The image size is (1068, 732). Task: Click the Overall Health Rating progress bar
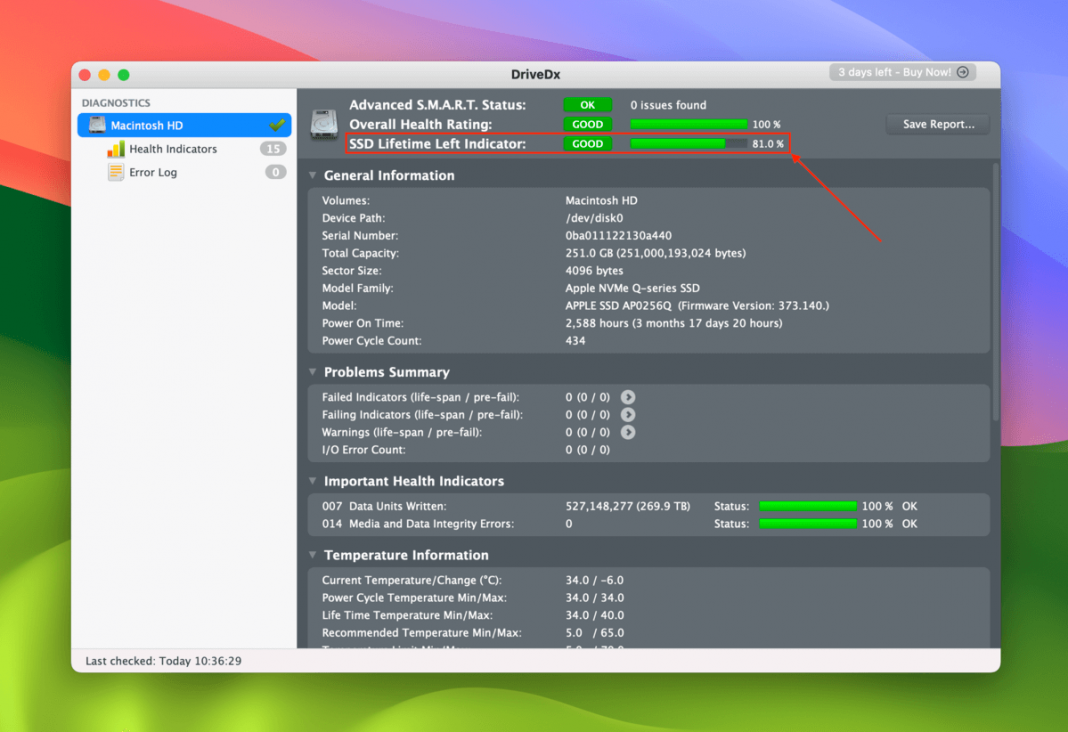tap(688, 124)
